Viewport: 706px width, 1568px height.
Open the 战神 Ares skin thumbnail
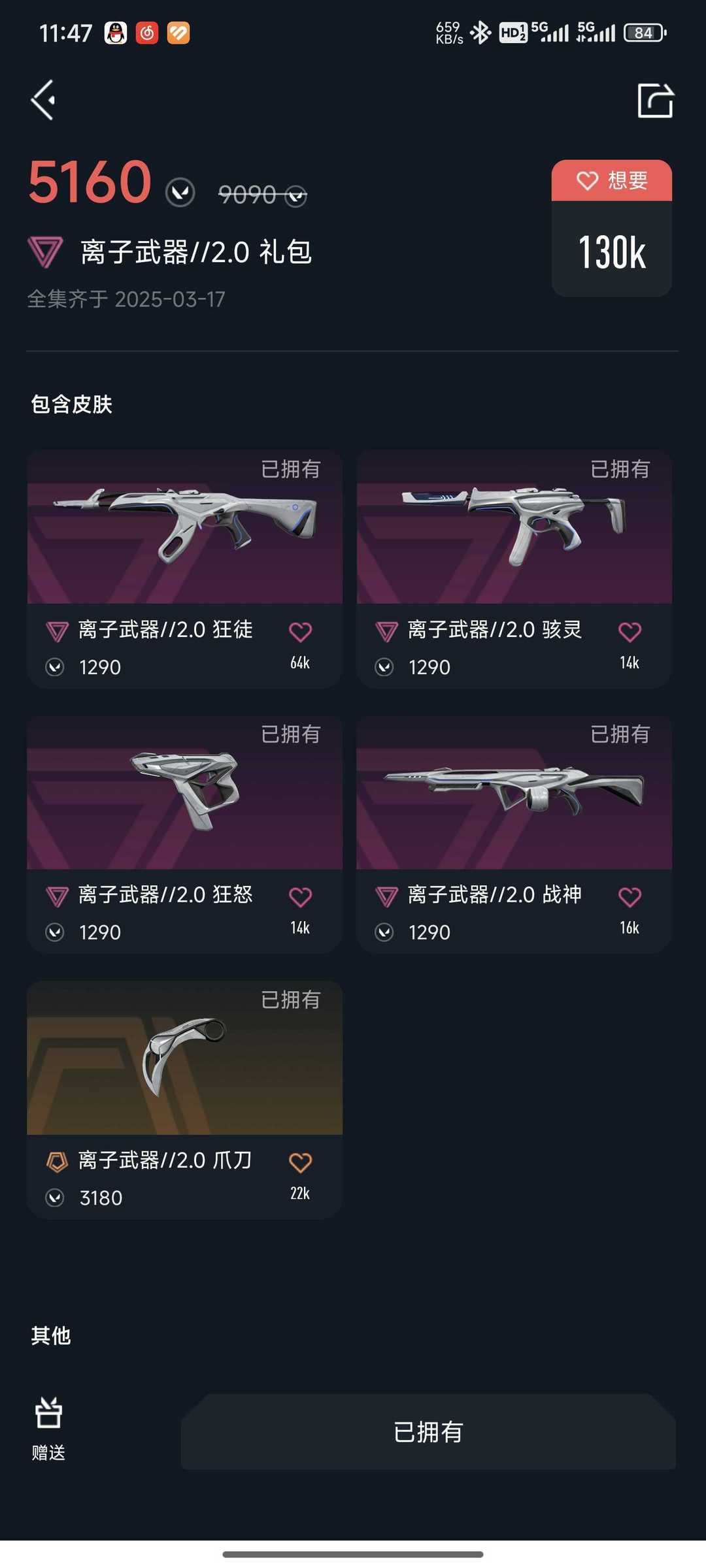514,792
